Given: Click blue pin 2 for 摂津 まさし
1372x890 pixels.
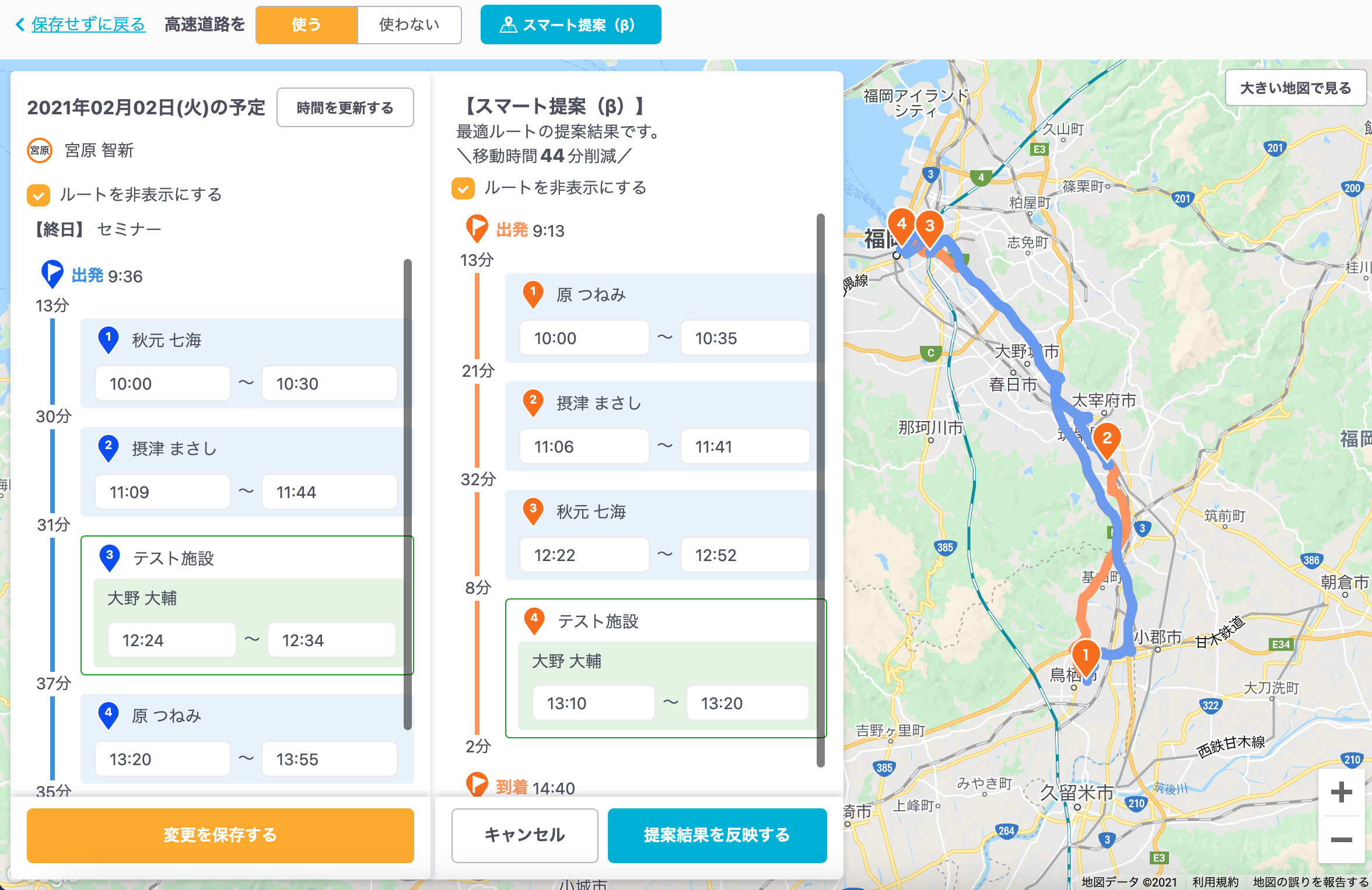Looking at the screenshot, I should (108, 448).
